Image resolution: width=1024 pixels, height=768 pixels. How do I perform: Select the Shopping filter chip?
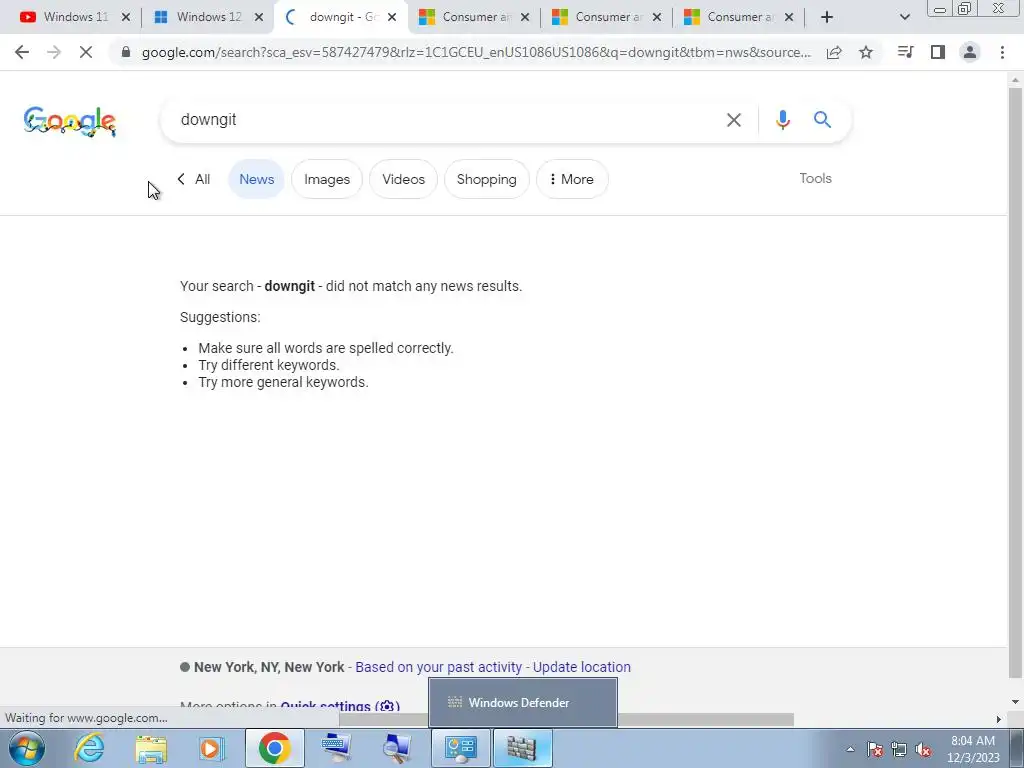click(487, 179)
